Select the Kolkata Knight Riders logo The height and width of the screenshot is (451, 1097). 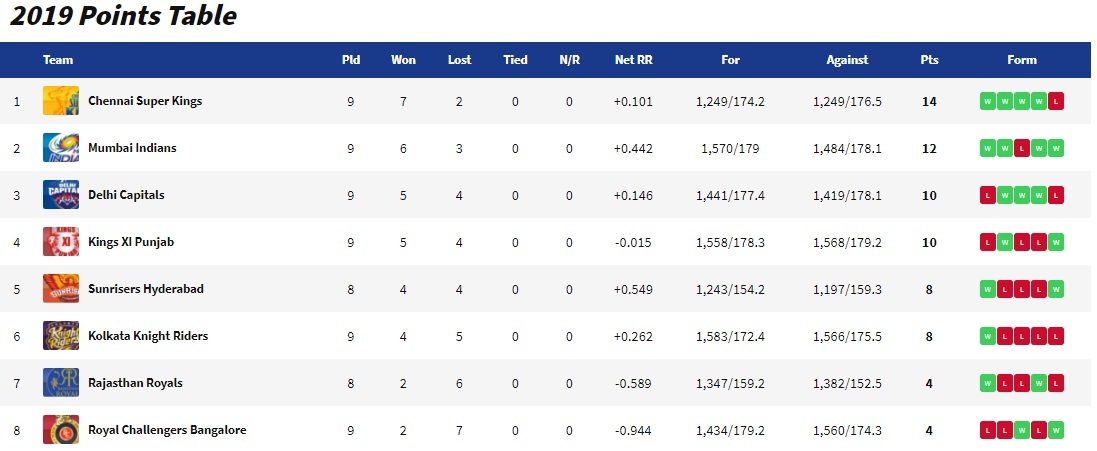tap(61, 336)
